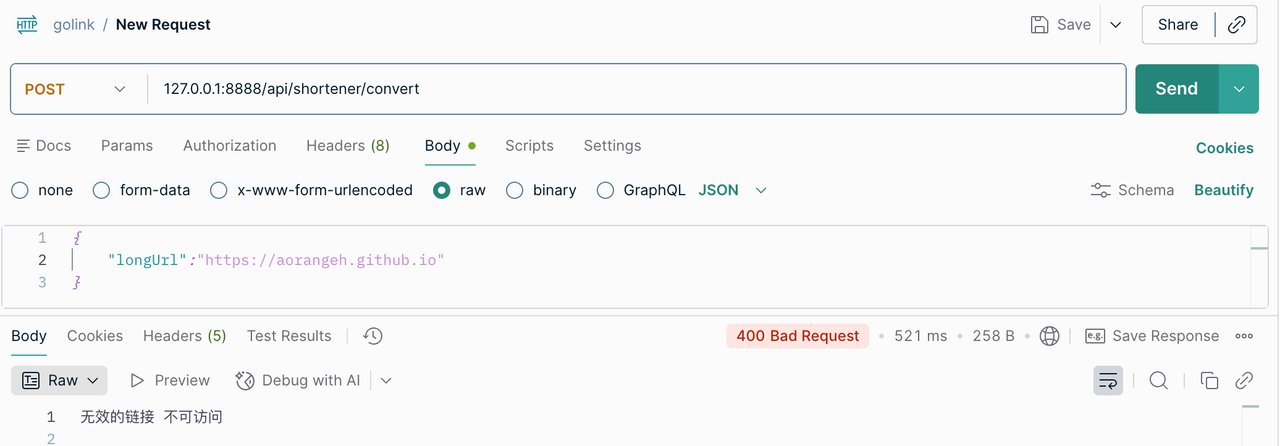Click the Preview response button
The height and width of the screenshot is (446, 1280).
[x=170, y=380]
